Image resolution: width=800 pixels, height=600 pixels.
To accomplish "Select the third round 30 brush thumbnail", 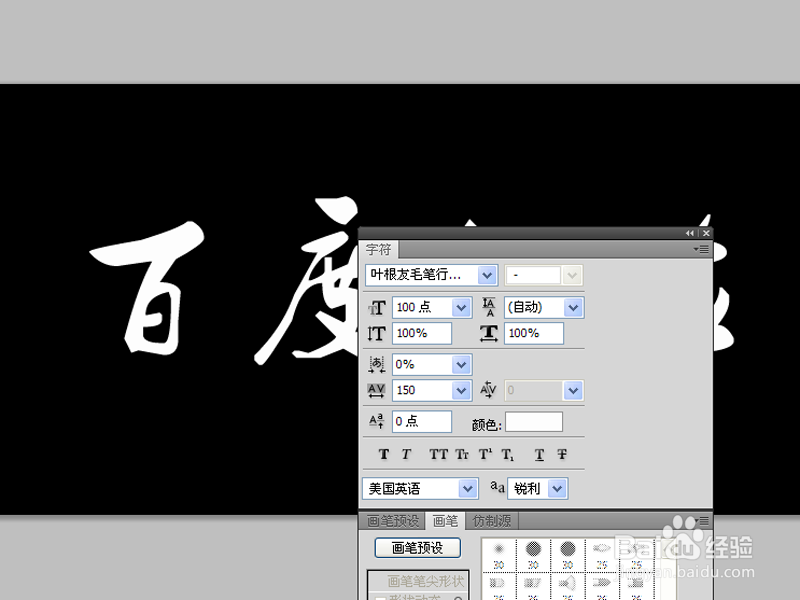I will coord(568,555).
